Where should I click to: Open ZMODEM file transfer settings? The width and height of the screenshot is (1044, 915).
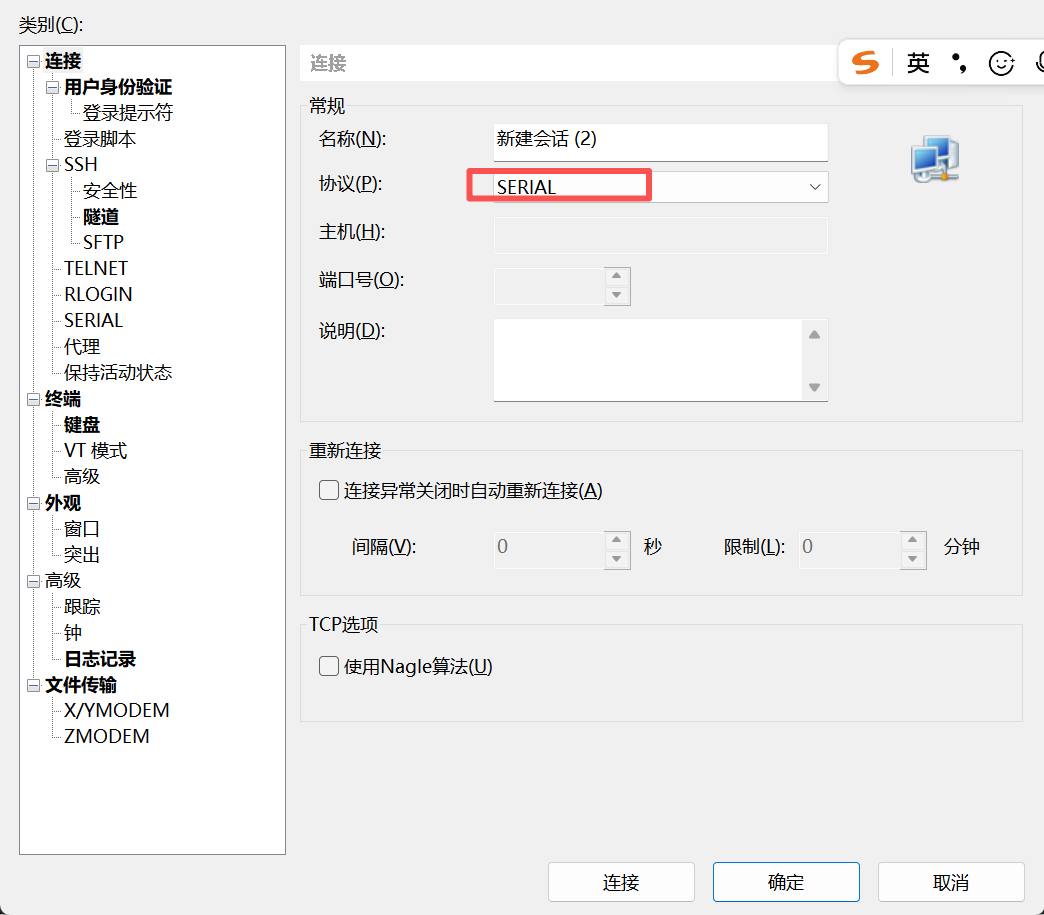[x=104, y=736]
